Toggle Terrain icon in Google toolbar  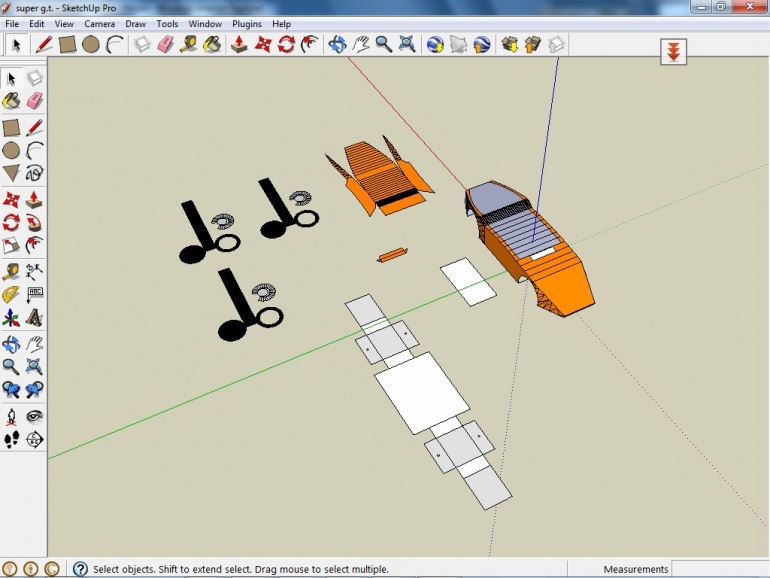(x=458, y=45)
